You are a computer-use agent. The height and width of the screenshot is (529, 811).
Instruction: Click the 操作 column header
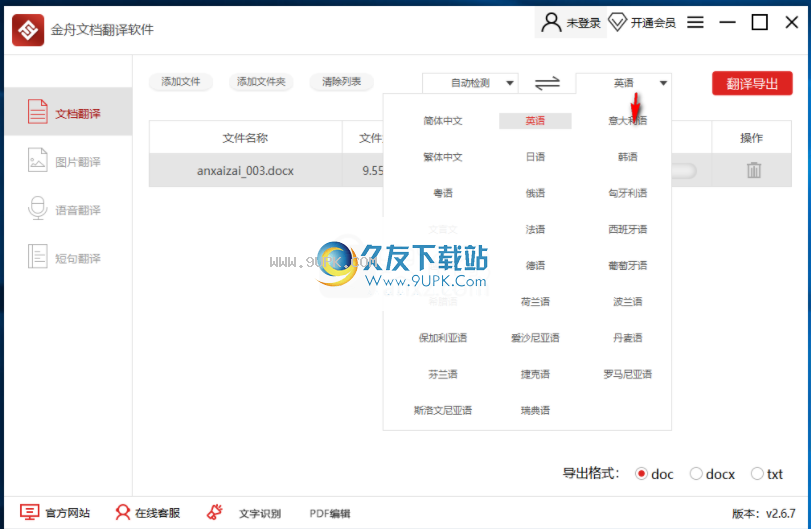pyautogui.click(x=752, y=138)
